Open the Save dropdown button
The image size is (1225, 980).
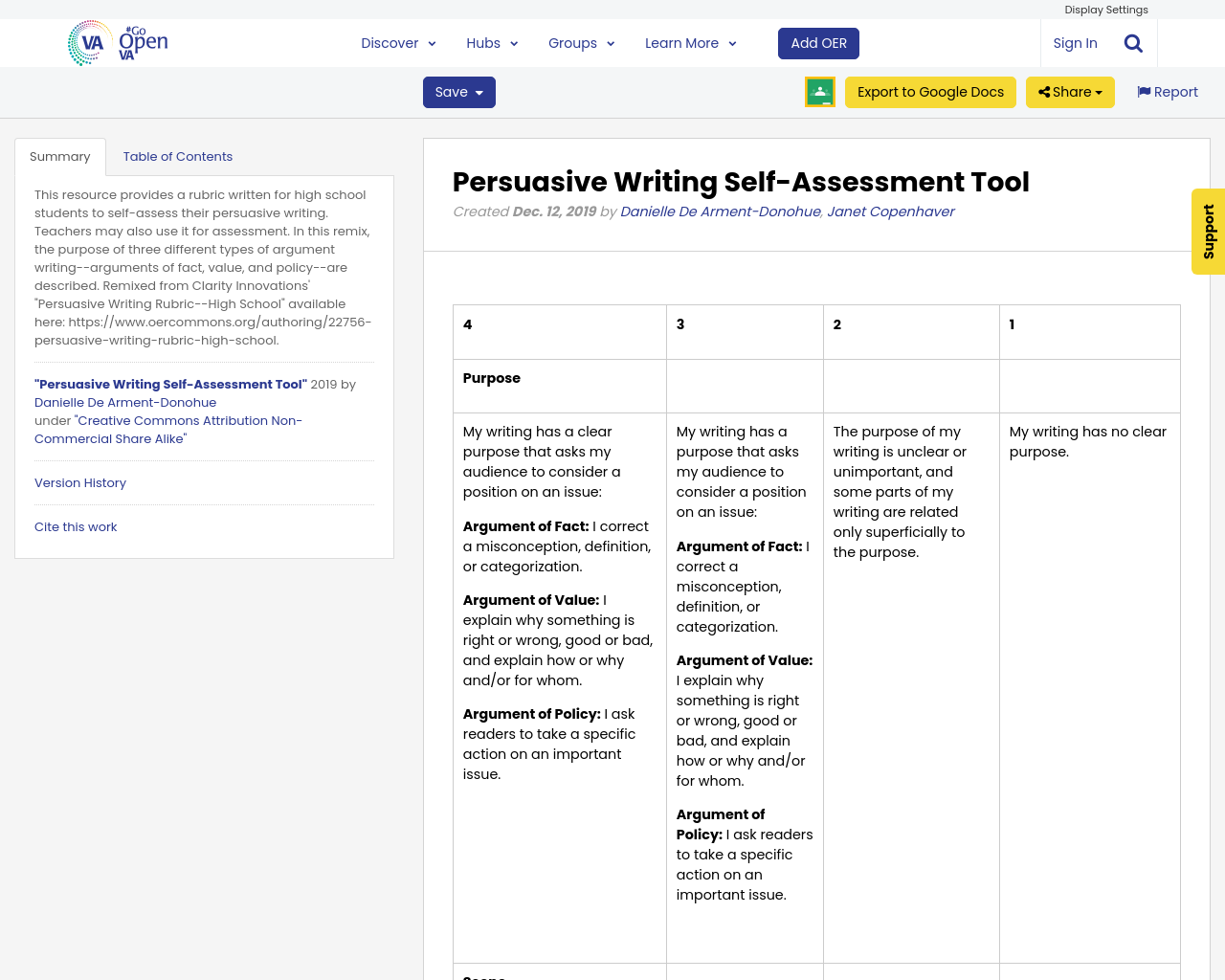point(459,92)
